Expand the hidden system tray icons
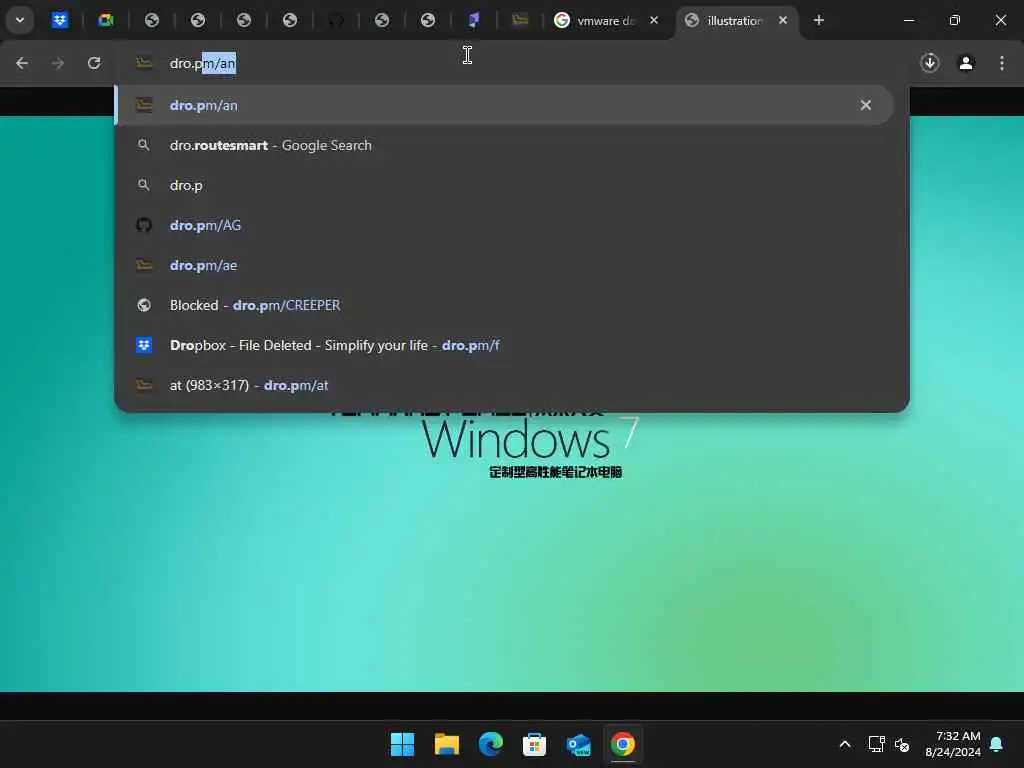Screen dimensions: 1024x768 coord(844,744)
